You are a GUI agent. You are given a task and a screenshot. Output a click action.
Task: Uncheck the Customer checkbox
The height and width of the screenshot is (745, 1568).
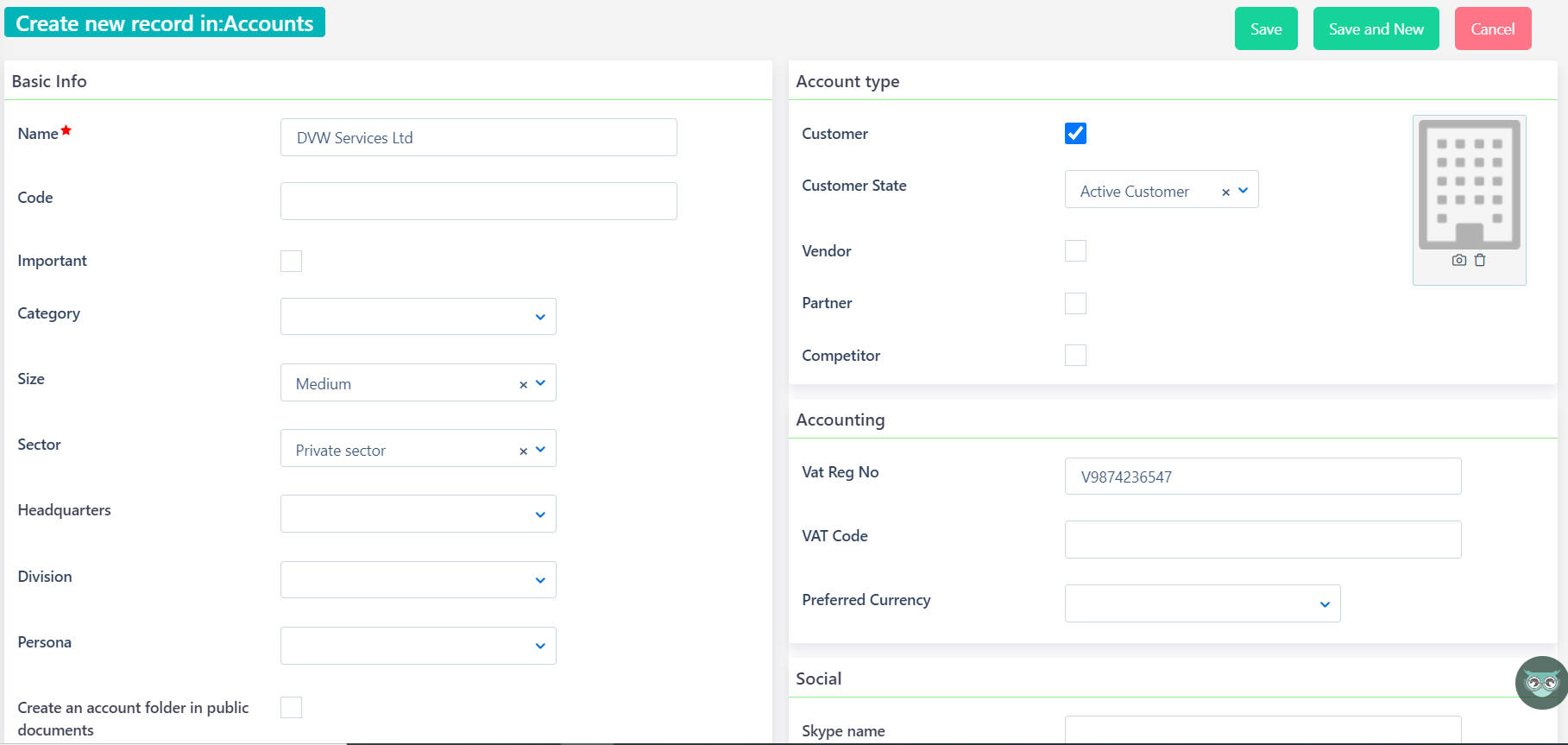tap(1075, 133)
